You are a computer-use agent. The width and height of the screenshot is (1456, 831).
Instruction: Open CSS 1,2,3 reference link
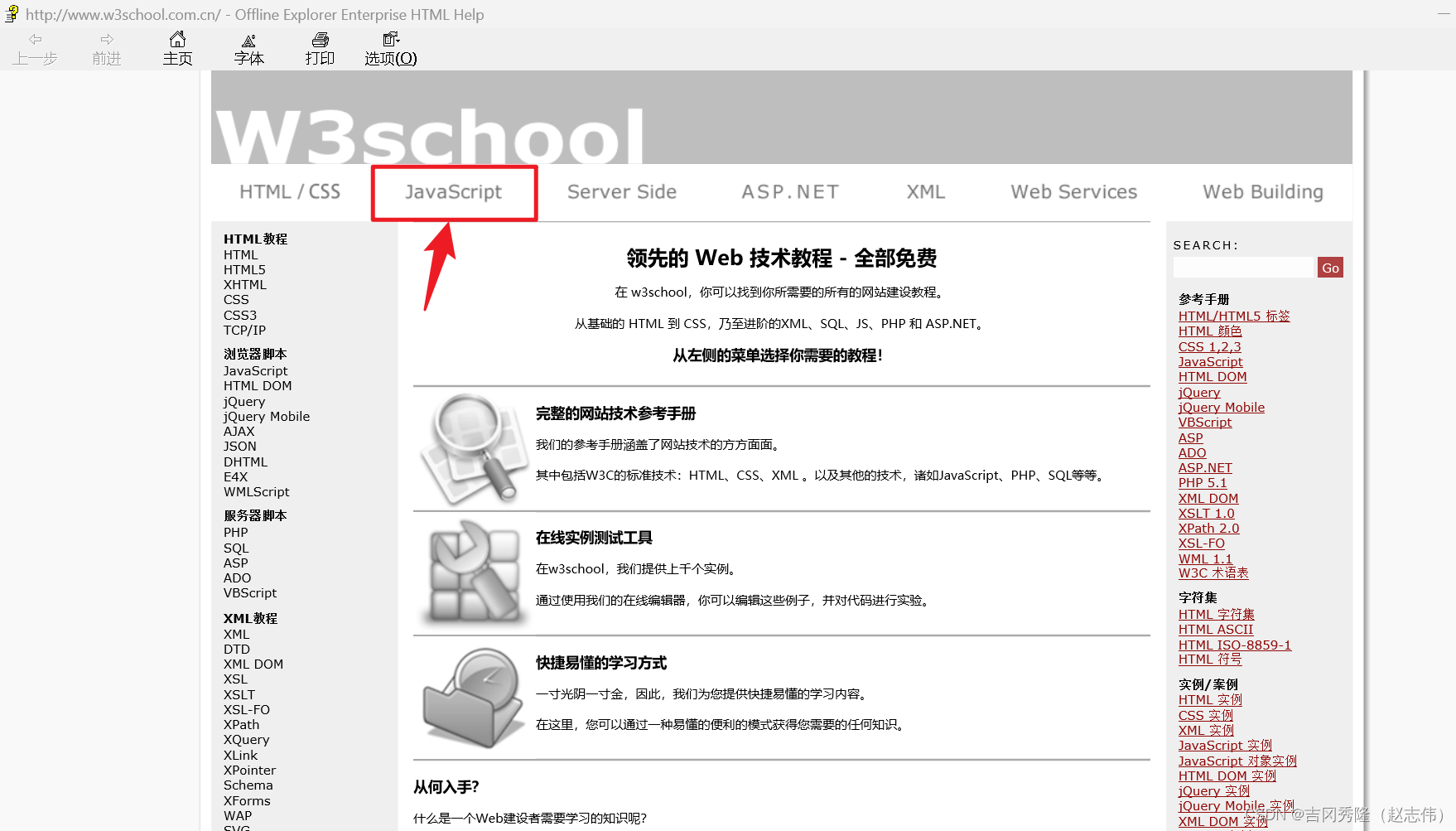coord(1210,347)
